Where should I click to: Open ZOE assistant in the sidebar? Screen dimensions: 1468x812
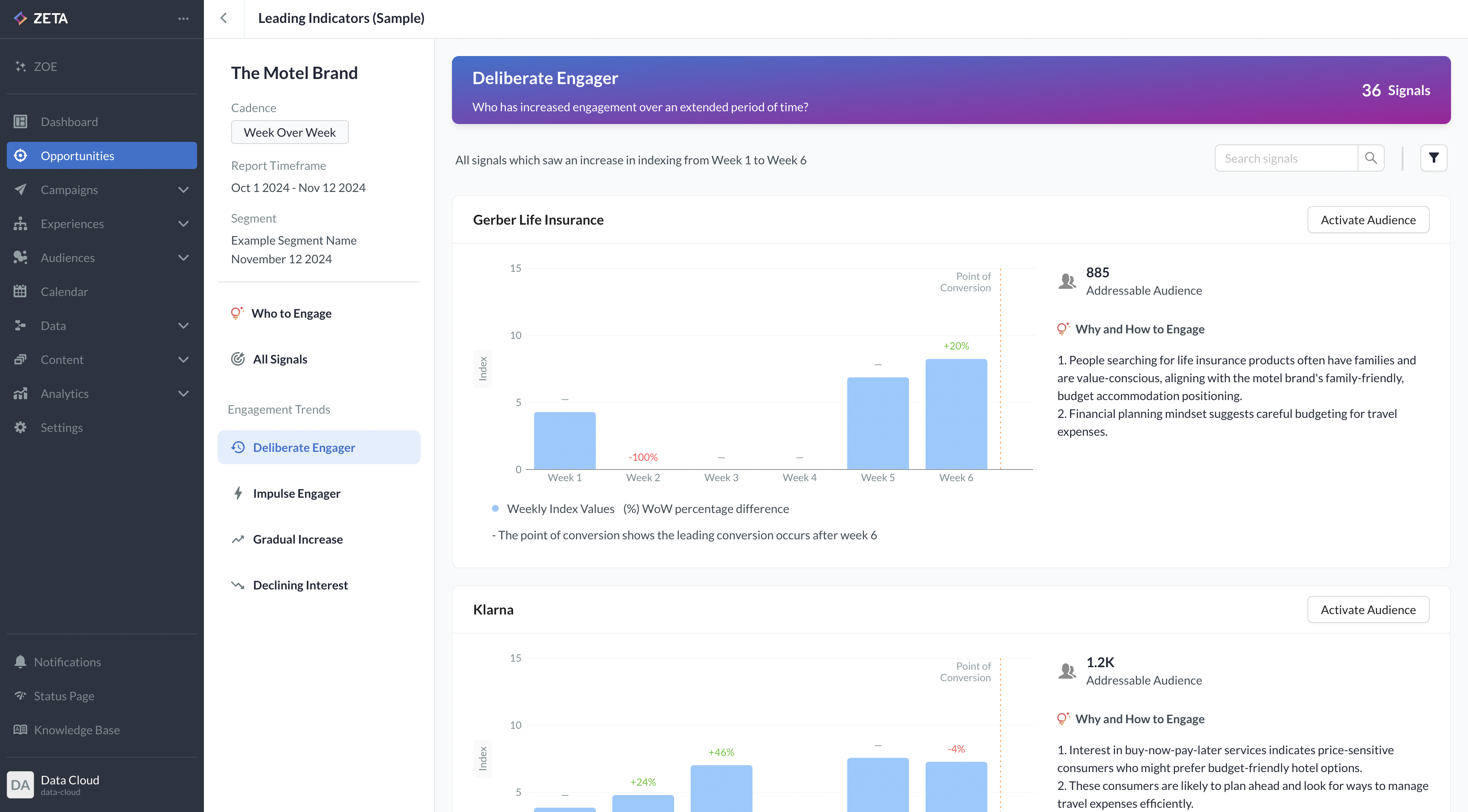pos(45,66)
